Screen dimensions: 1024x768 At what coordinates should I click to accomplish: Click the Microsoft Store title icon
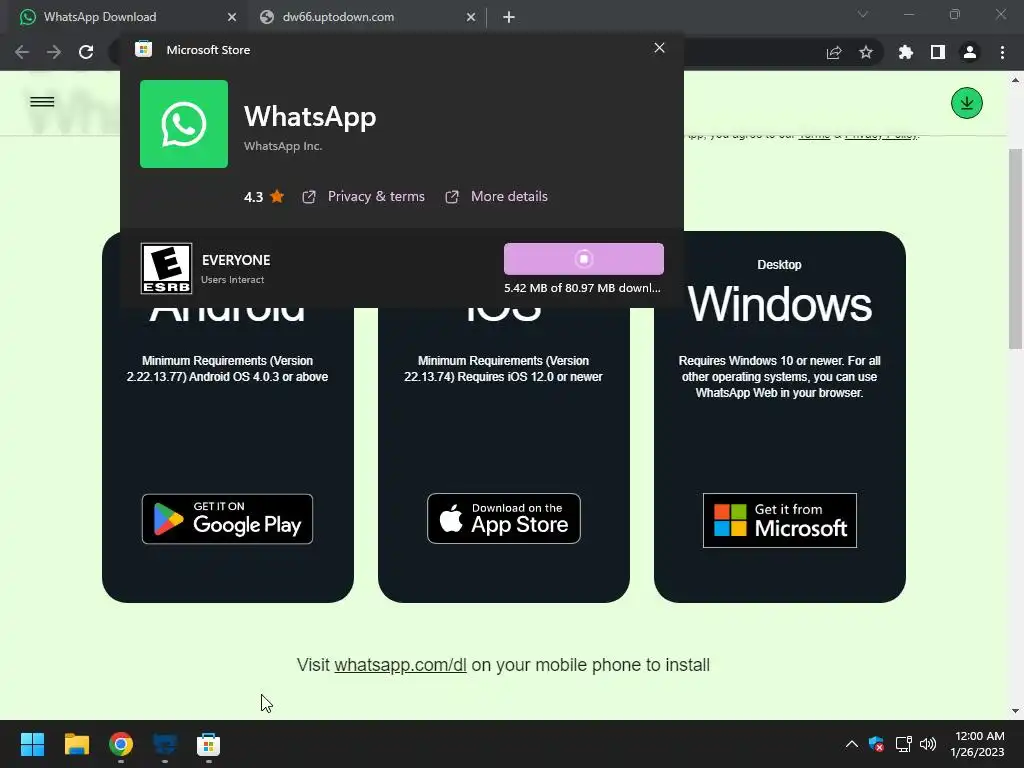click(x=144, y=50)
